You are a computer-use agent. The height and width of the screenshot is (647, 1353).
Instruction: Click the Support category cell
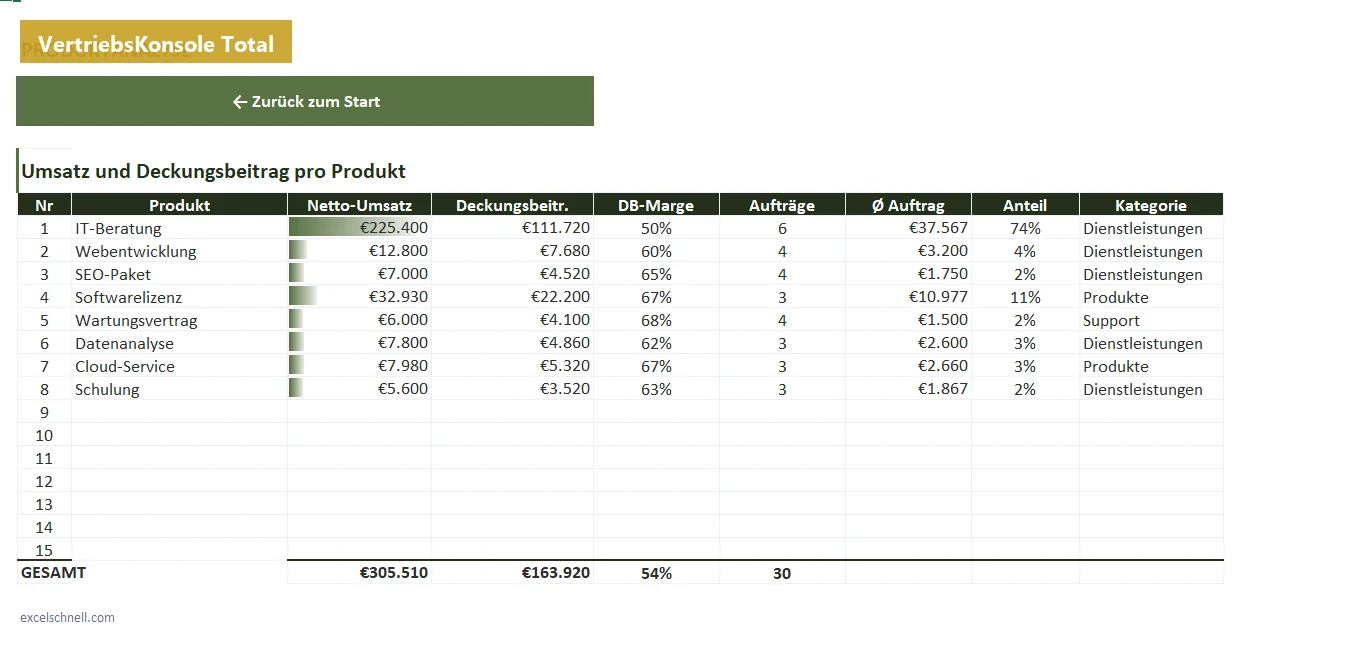click(1151, 320)
